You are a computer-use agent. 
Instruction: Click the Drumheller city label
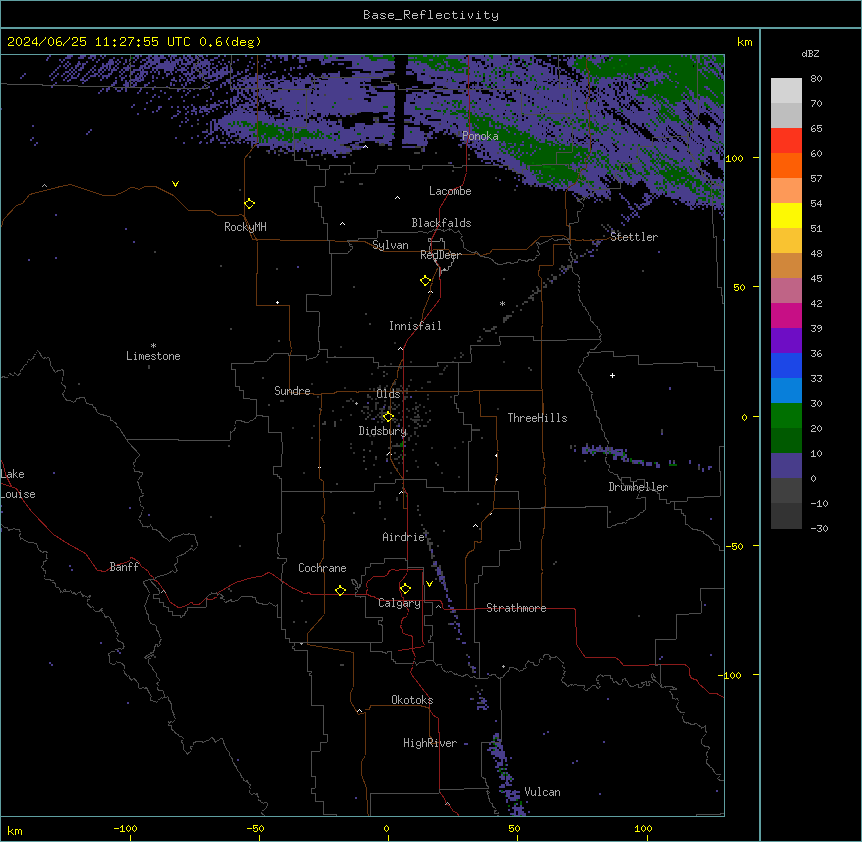pos(638,487)
